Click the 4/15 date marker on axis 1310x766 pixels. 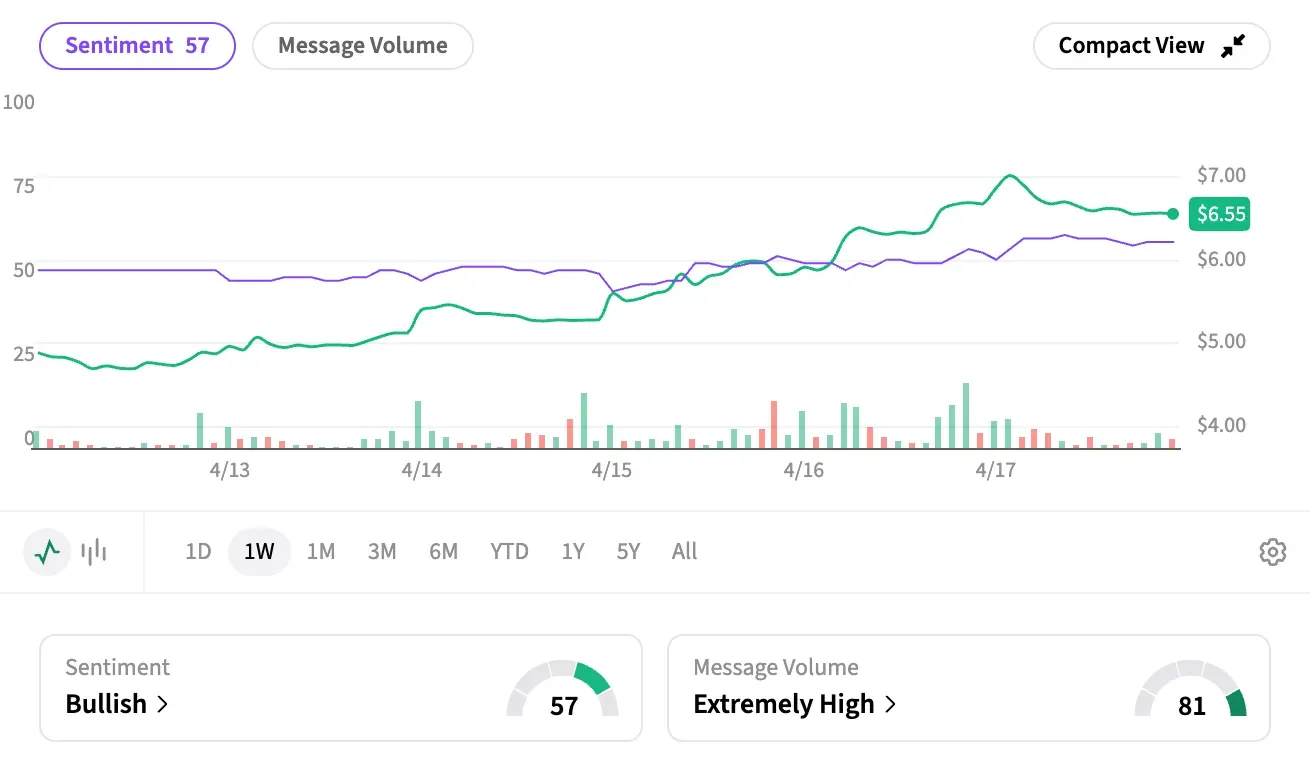[x=612, y=470]
